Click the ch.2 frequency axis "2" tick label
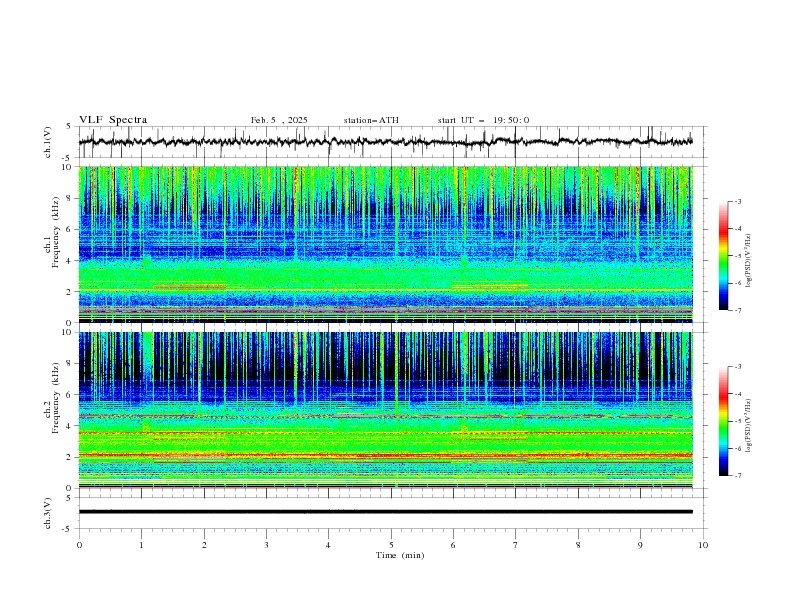 click(x=71, y=457)
